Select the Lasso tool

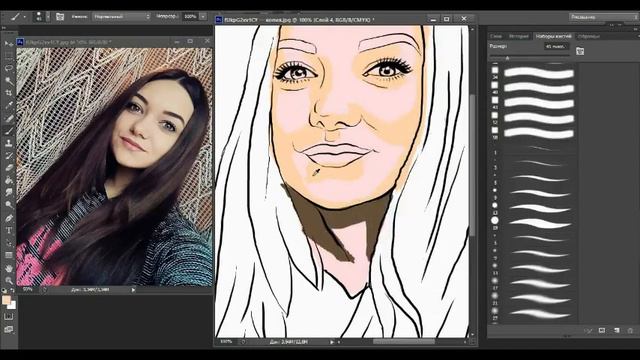(x=9, y=68)
